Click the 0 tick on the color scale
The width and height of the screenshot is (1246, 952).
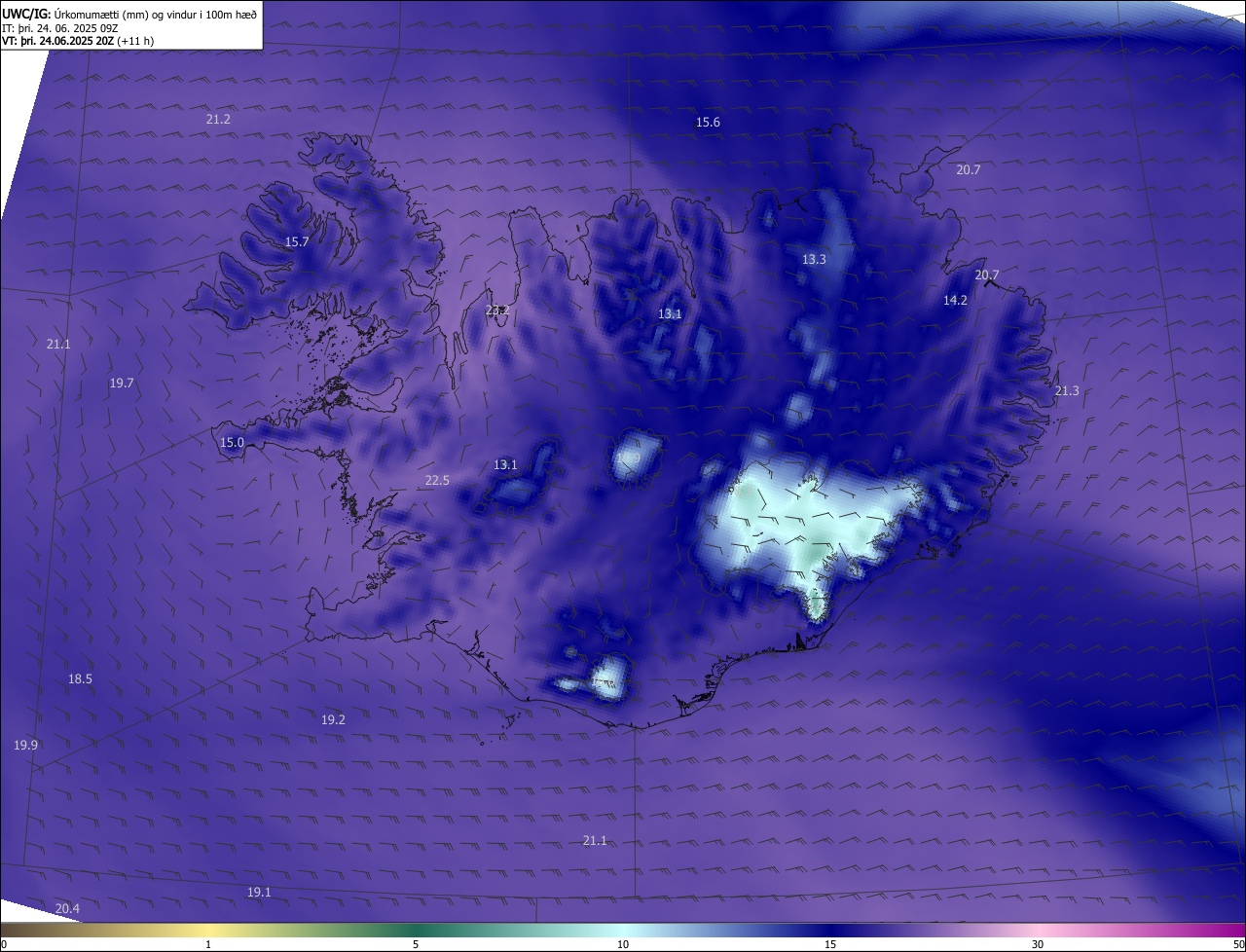(x=3, y=944)
